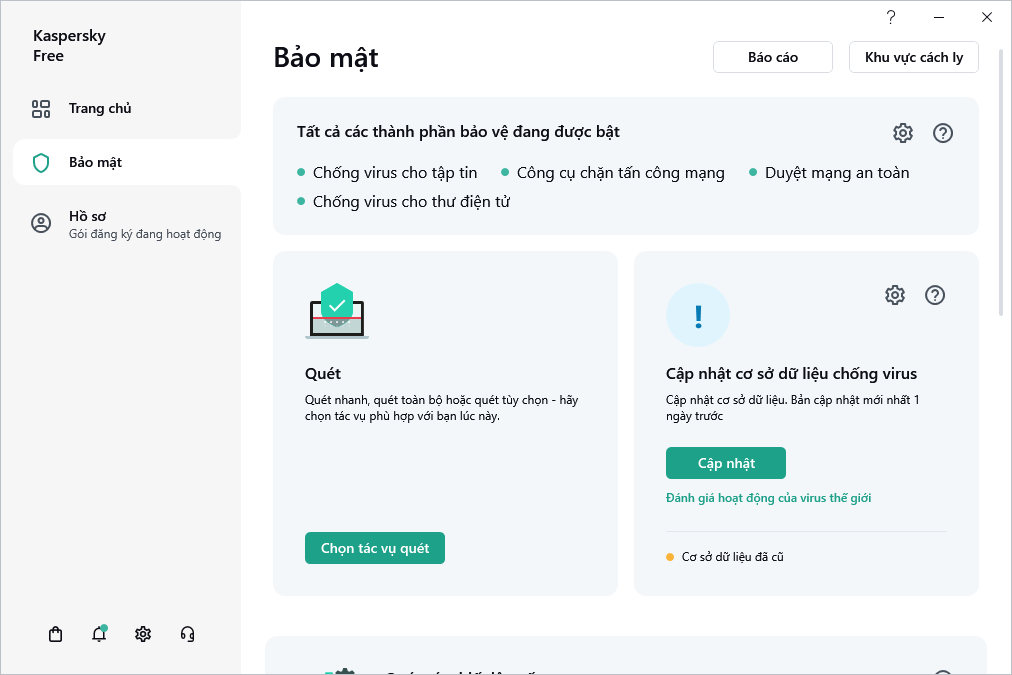
Task: Open Đánh giá hoạt động của virus link
Action: tap(768, 498)
